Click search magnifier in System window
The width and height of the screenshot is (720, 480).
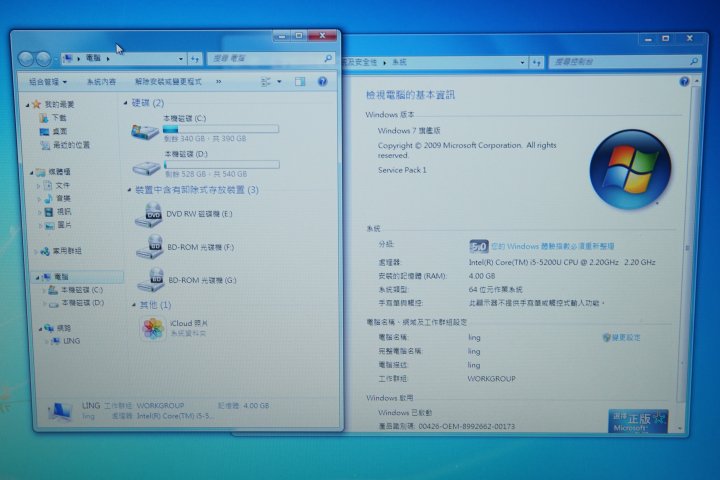pos(694,61)
